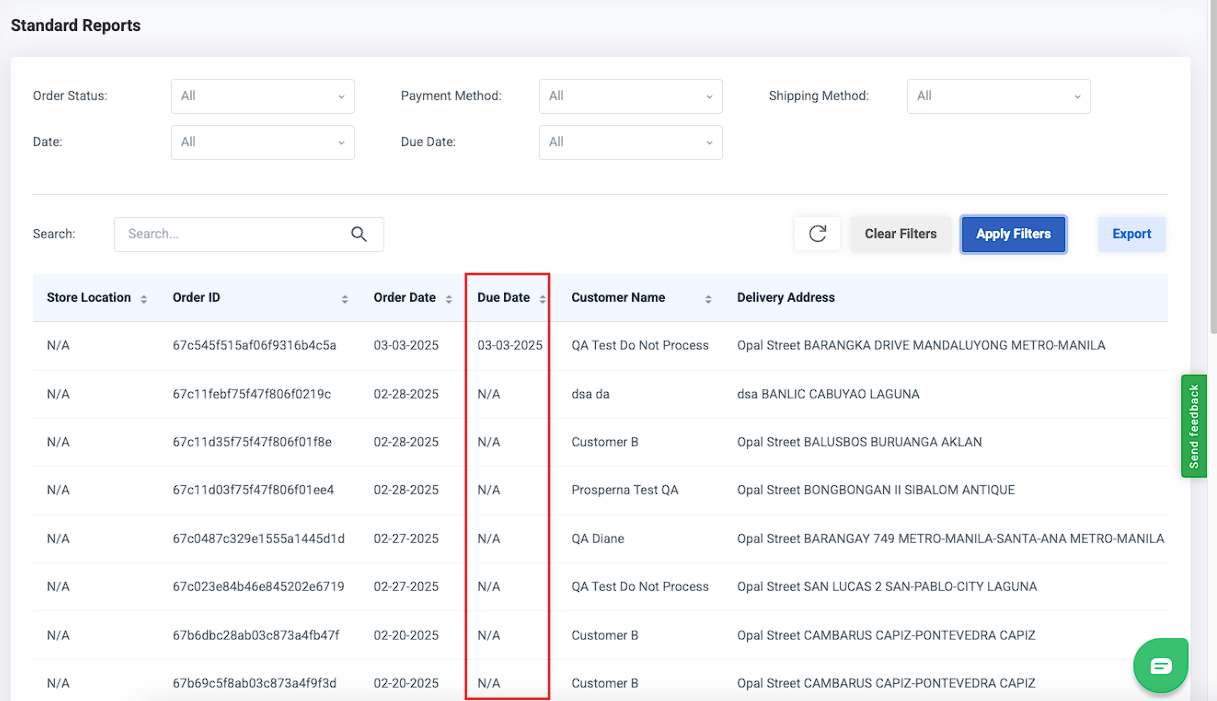The width and height of the screenshot is (1217, 701).
Task: Sort by Due Date column arrows
Action: tap(543, 299)
